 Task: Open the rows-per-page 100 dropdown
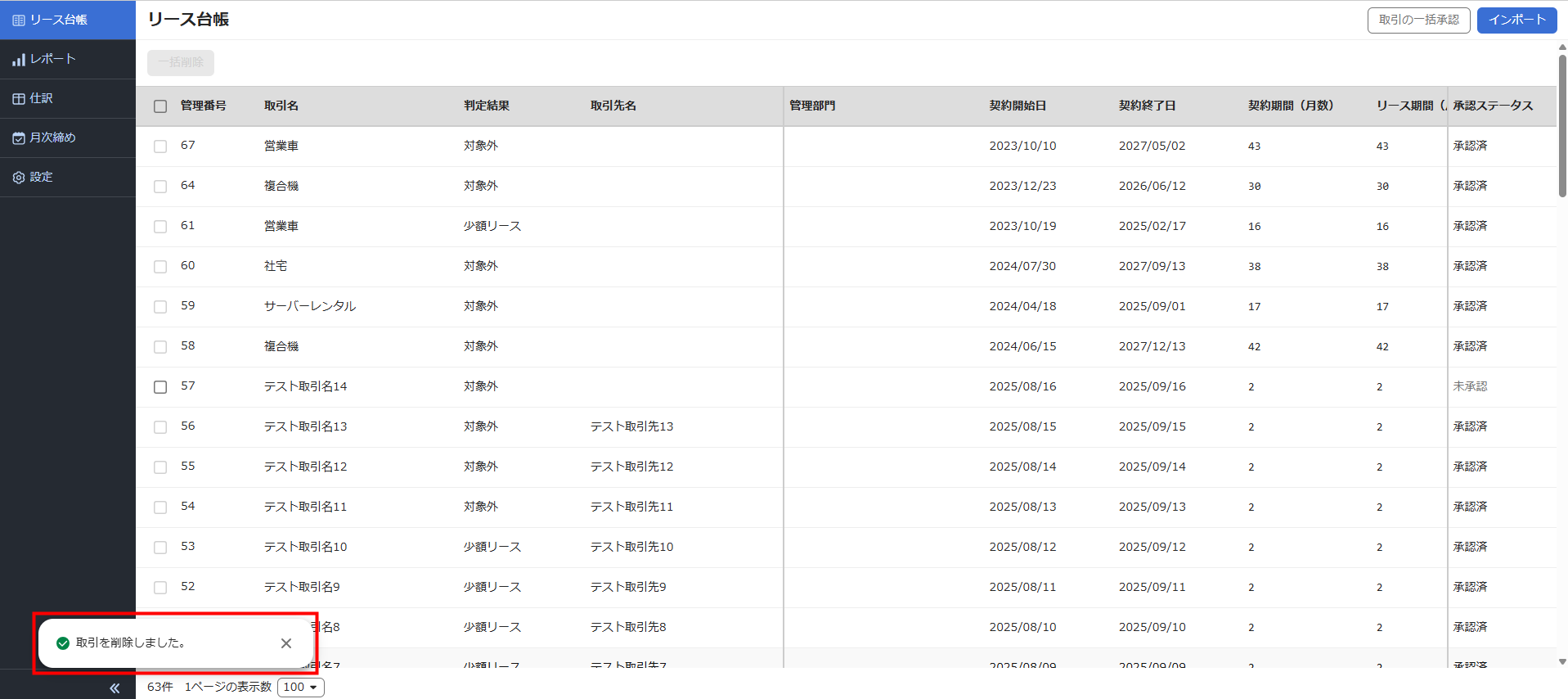point(301,688)
